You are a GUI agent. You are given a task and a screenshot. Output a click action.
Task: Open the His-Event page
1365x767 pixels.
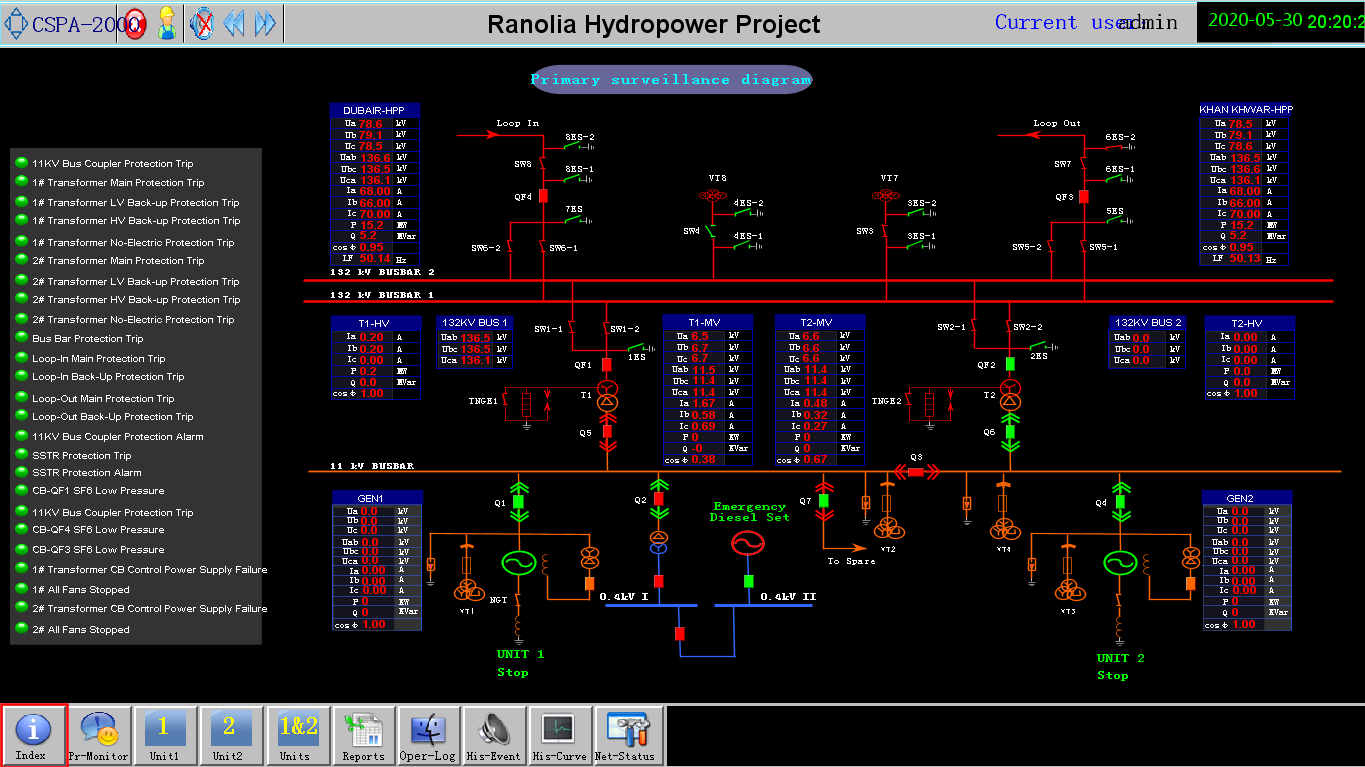pos(494,735)
